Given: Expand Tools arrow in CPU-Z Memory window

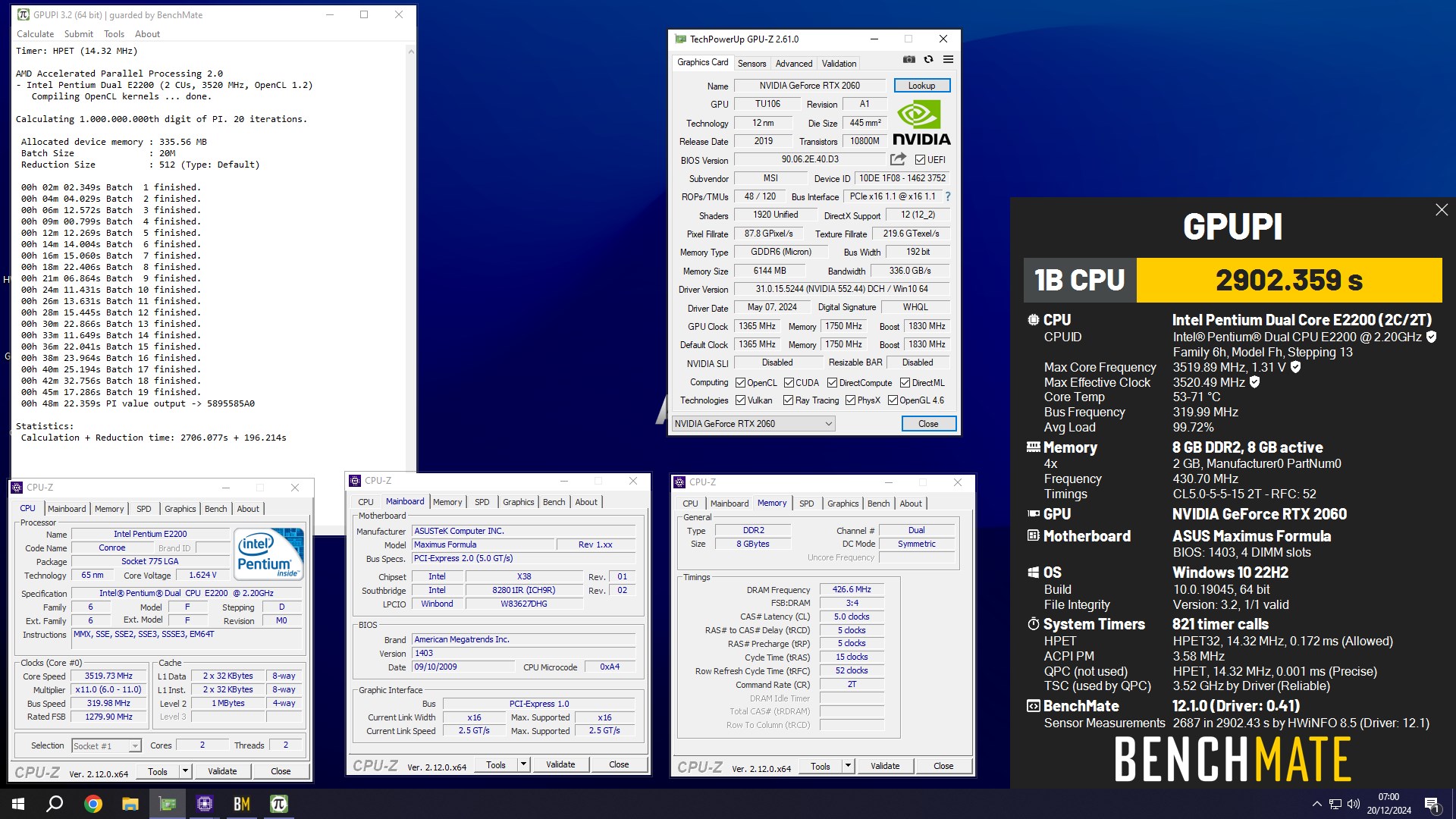Looking at the screenshot, I should 847,766.
